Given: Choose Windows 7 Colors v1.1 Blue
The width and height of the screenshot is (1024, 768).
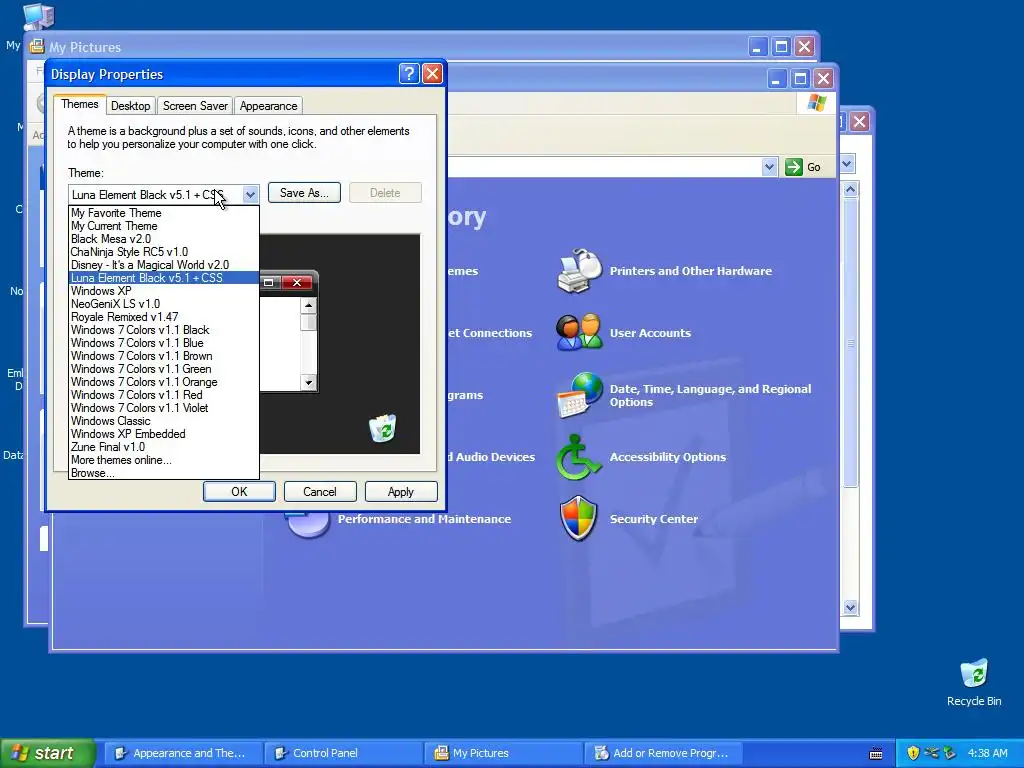Looking at the screenshot, I should [x=164, y=344].
